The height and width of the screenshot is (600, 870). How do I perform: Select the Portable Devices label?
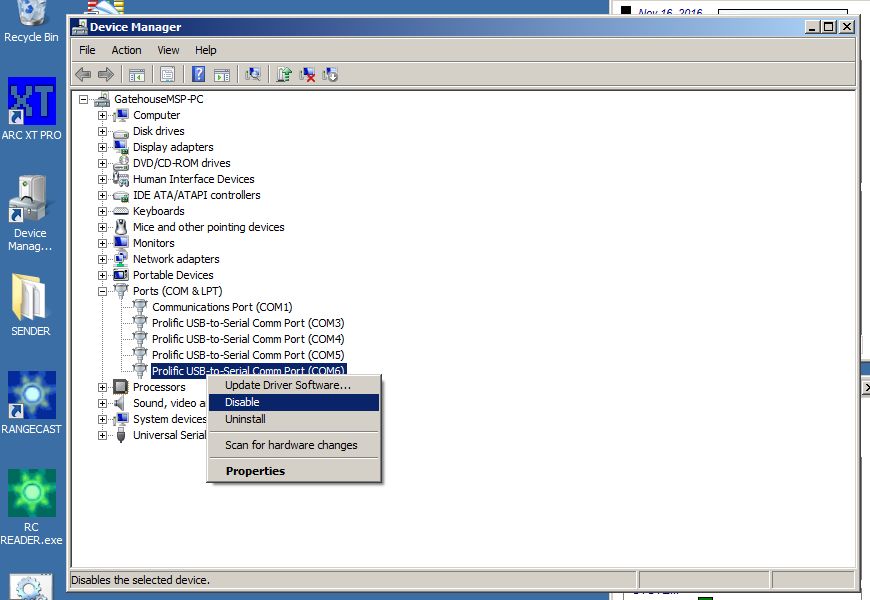[x=173, y=275]
